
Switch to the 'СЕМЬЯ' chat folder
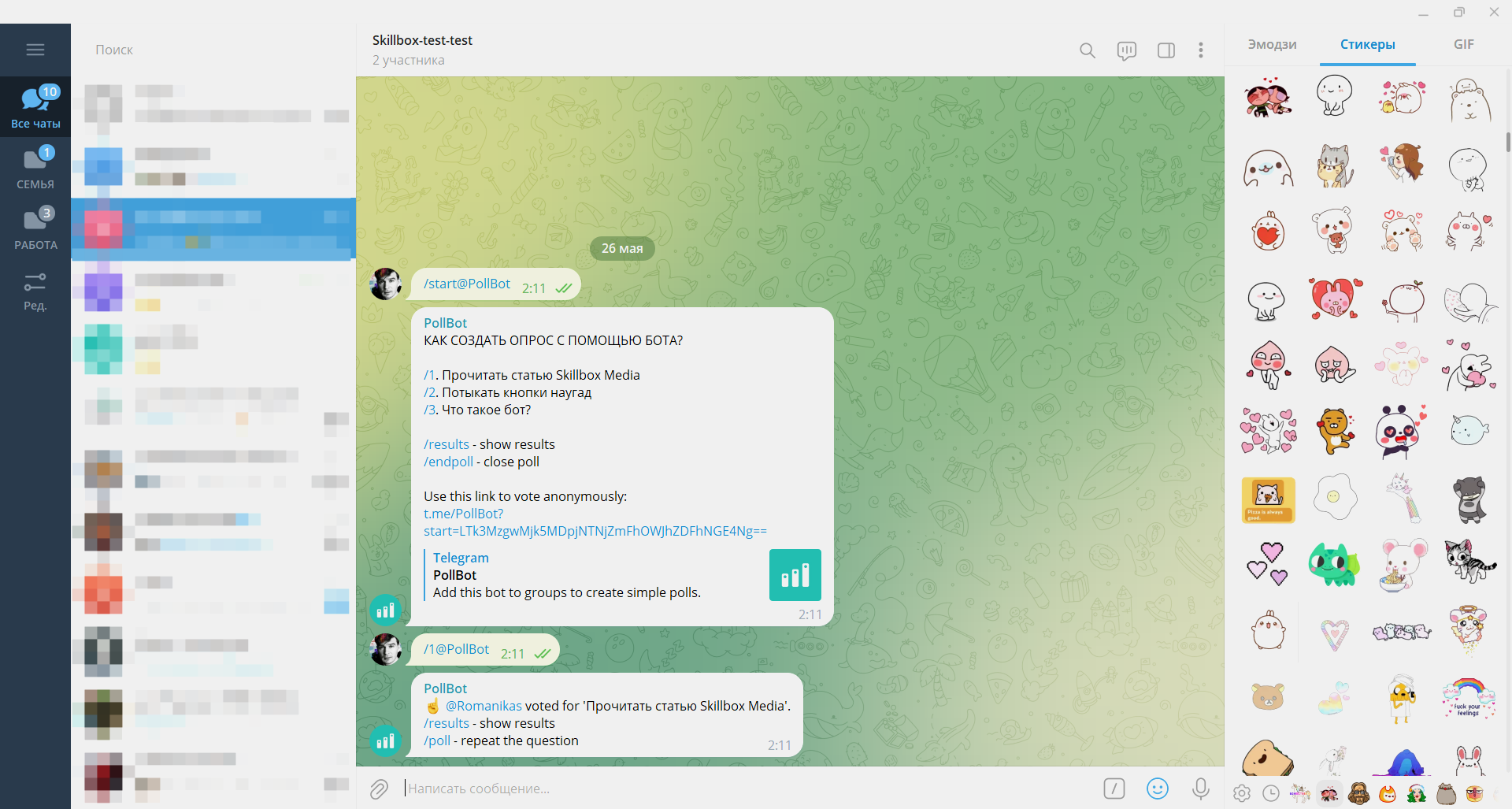(x=35, y=167)
